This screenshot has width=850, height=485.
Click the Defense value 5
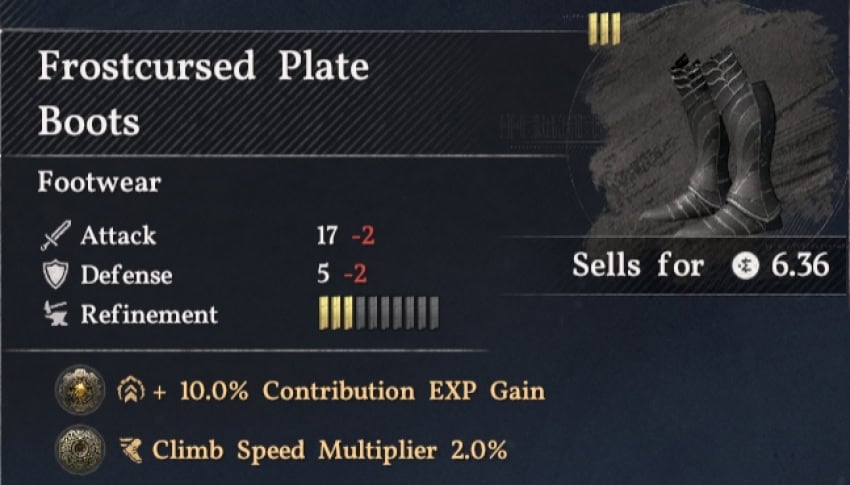click(x=323, y=275)
